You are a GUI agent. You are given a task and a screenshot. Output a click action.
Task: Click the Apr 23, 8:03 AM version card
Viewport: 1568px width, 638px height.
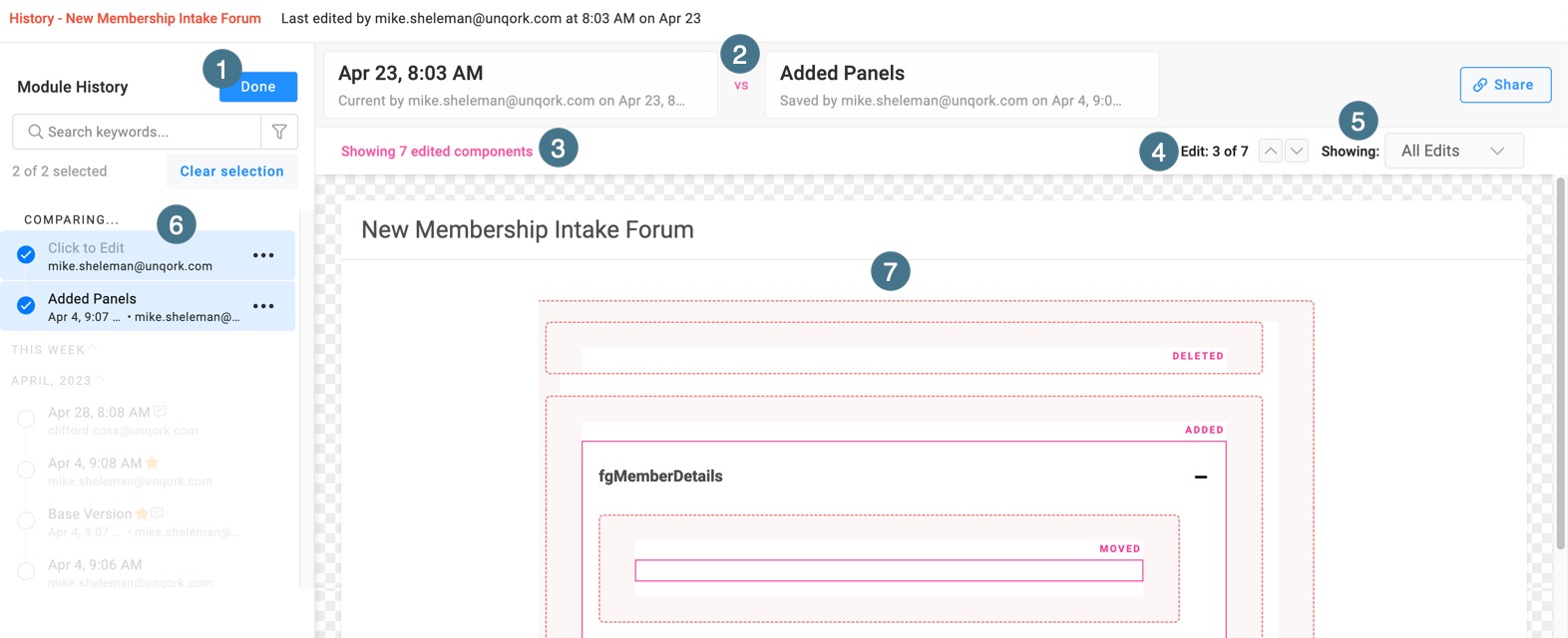tap(521, 85)
